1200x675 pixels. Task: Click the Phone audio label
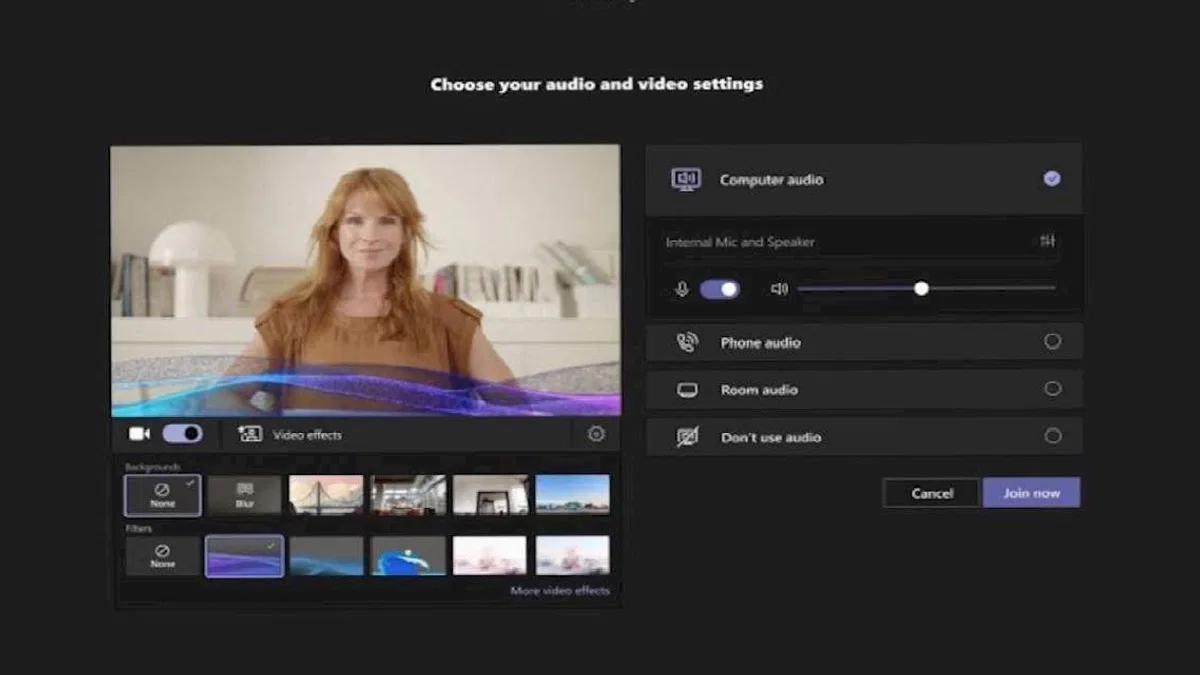760,343
